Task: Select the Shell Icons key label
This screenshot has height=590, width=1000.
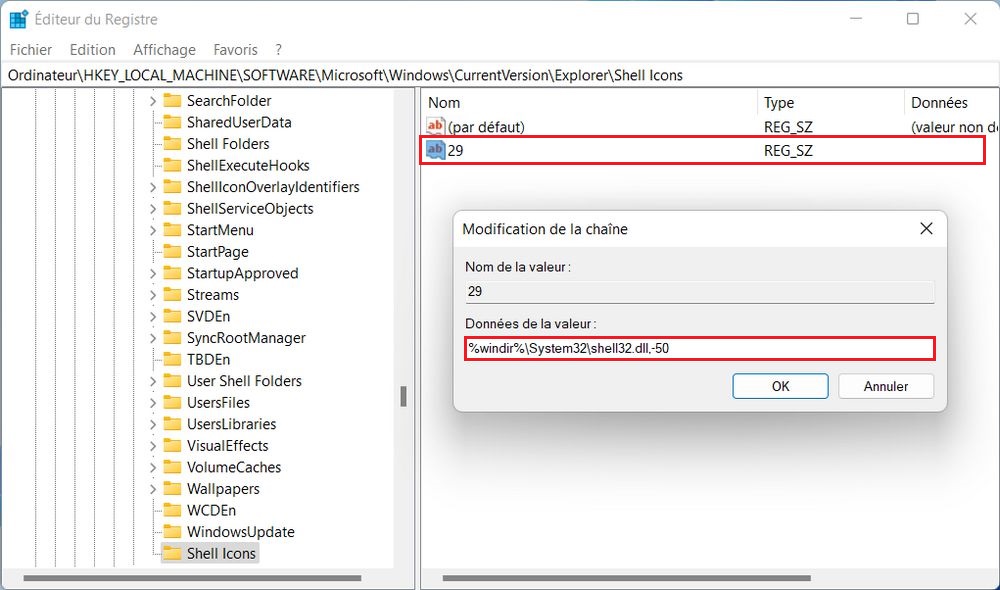Action: click(221, 554)
